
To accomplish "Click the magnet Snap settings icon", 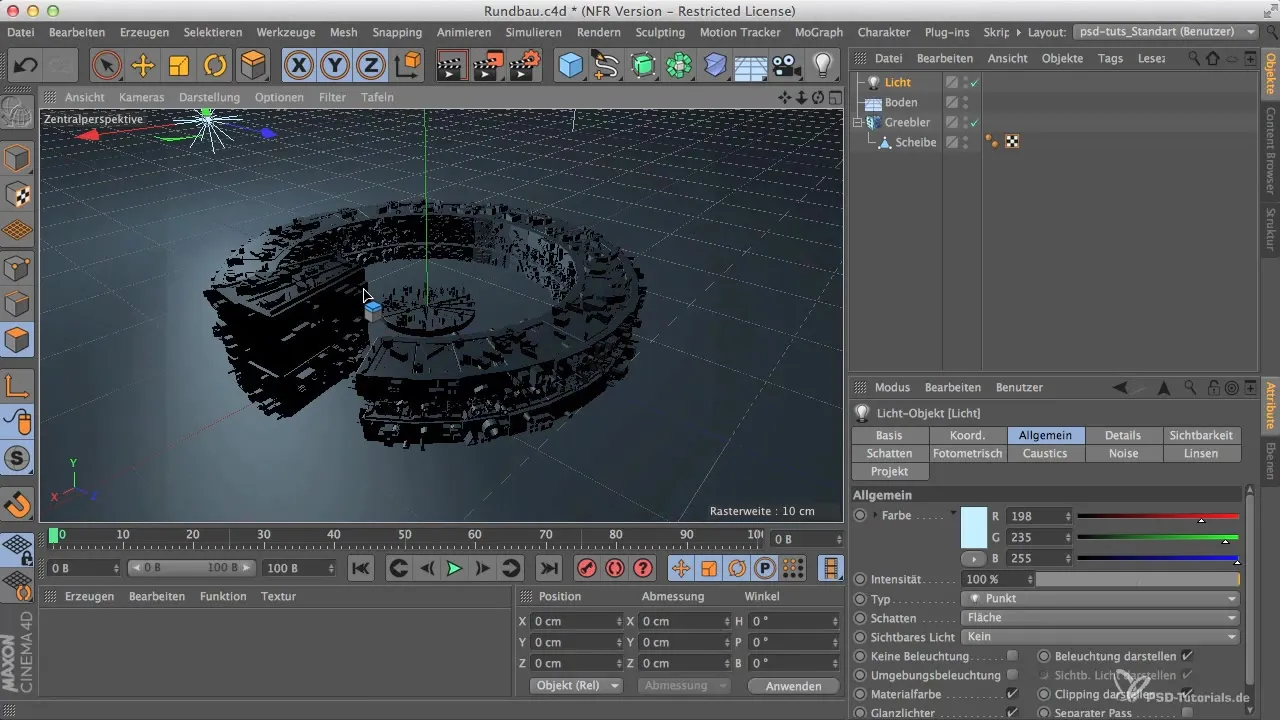I will tap(18, 503).
